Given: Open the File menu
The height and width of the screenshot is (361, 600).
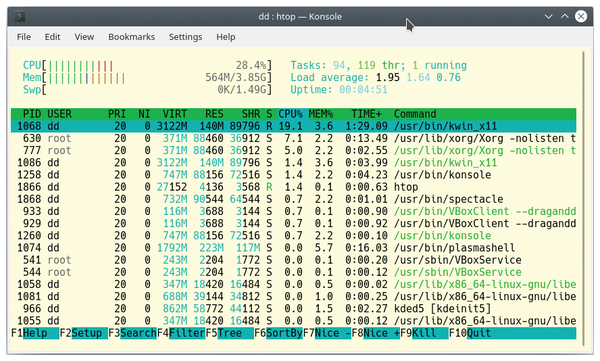Looking at the screenshot, I should coord(24,37).
